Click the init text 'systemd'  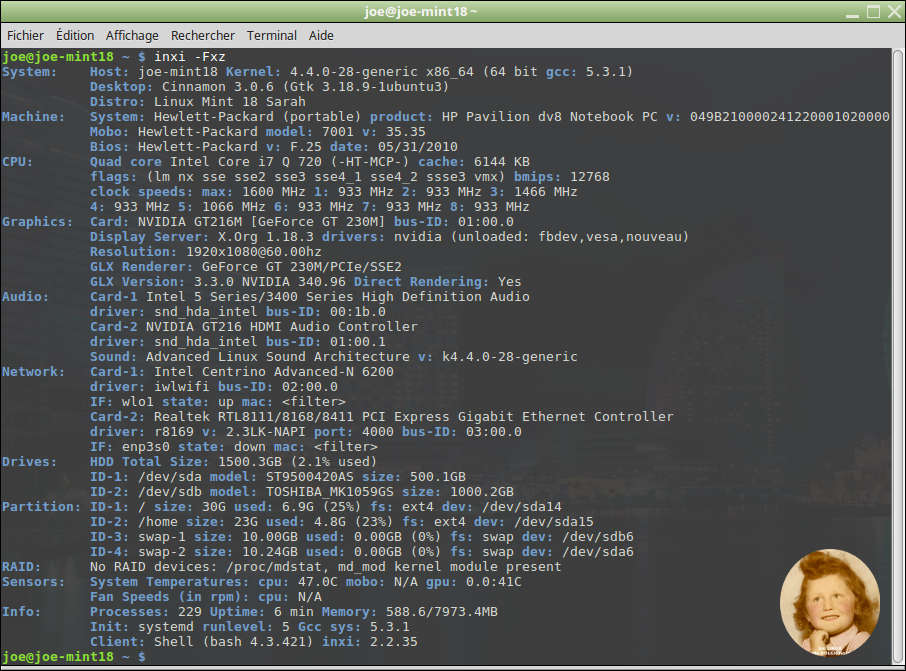tap(165, 628)
